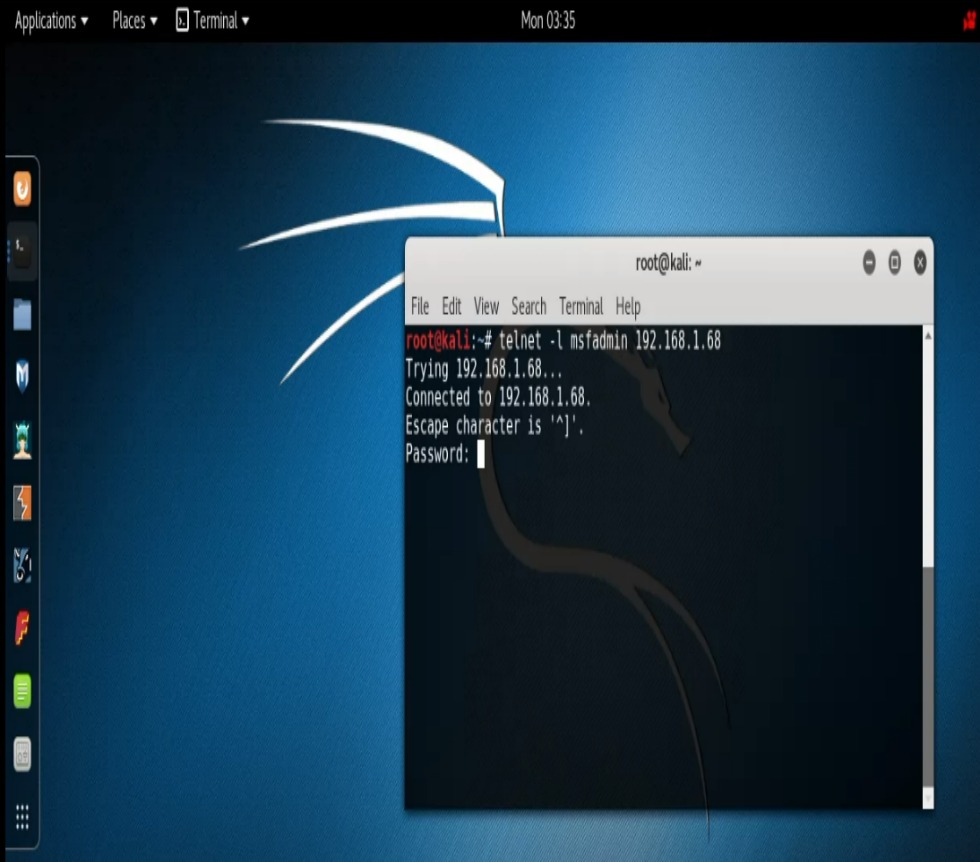
Task: Open green notes app dock icon
Action: pos(22,691)
